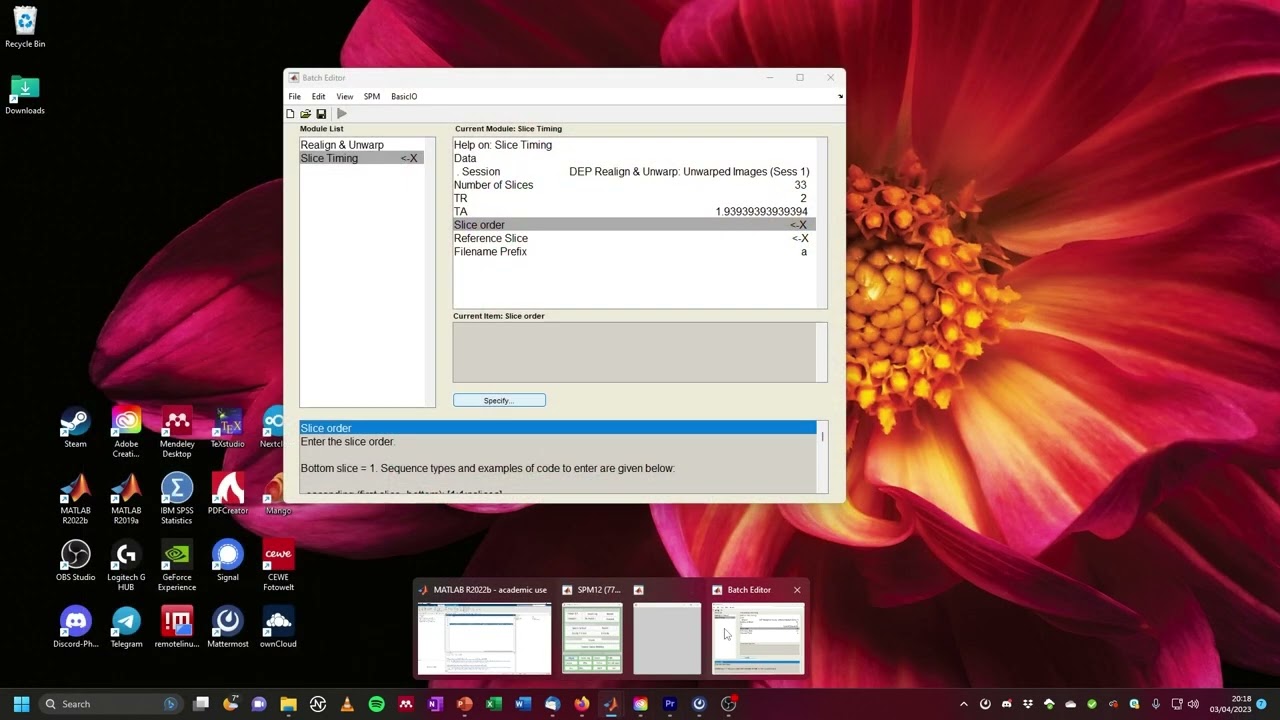Open OBS Studio desktop shortcut

pyautogui.click(x=75, y=562)
